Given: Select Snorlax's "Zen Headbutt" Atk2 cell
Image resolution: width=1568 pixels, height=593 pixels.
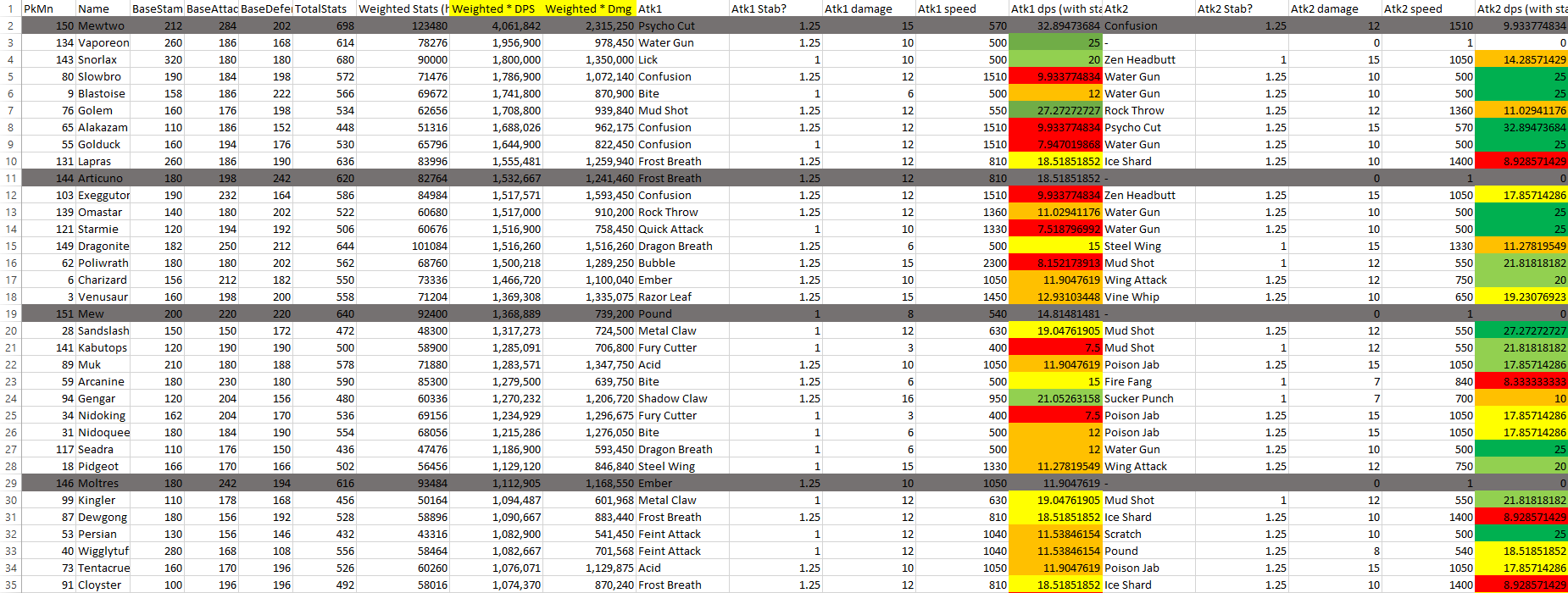Looking at the screenshot, I should coord(1148,59).
